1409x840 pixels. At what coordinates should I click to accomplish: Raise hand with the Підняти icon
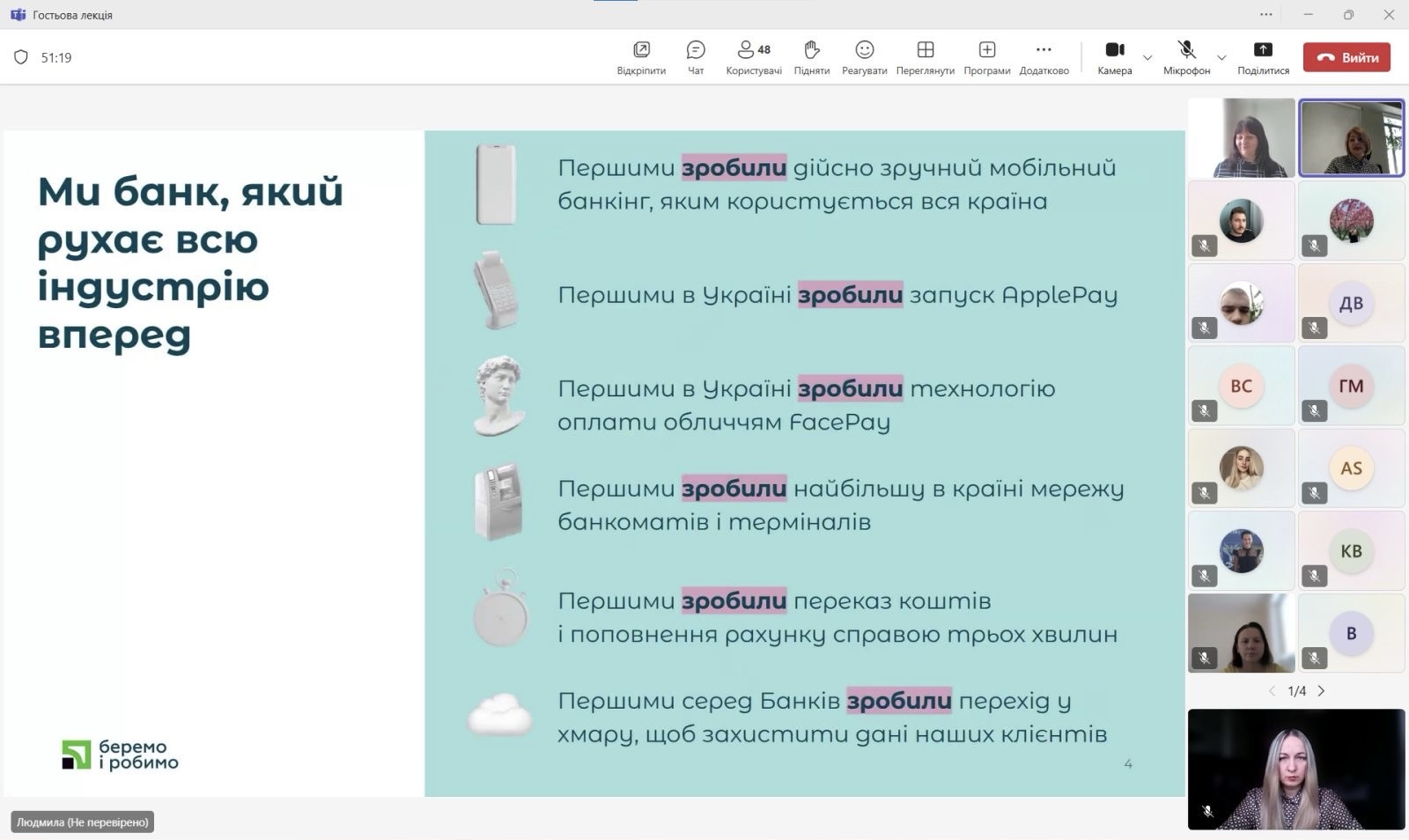click(x=811, y=57)
